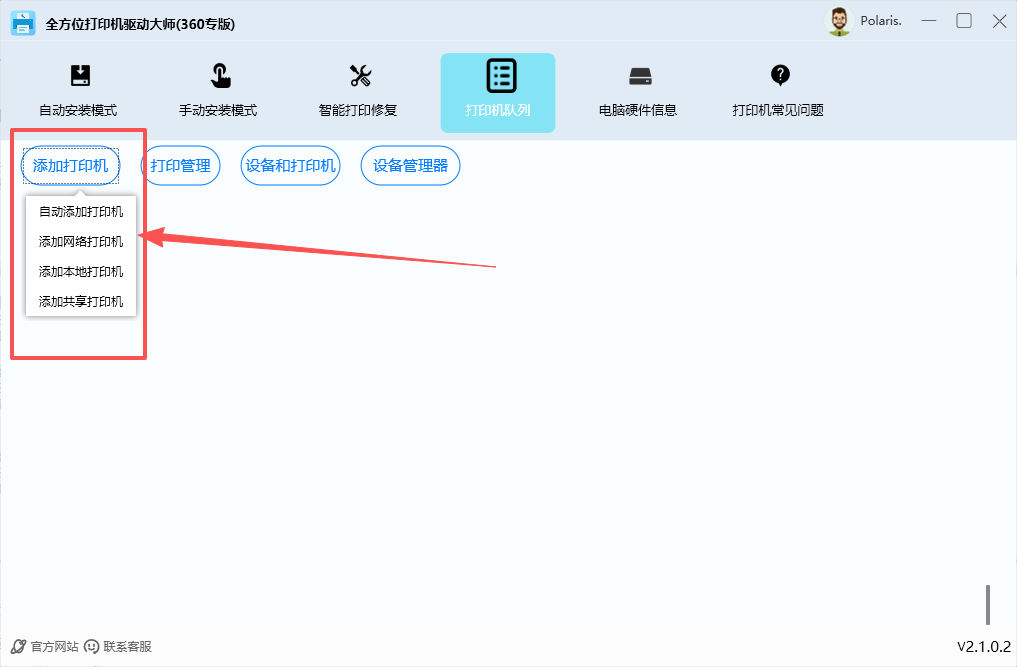The width and height of the screenshot is (1017, 667).
Task: Choose 添加网络打印机 menu entry
Action: tap(81, 242)
